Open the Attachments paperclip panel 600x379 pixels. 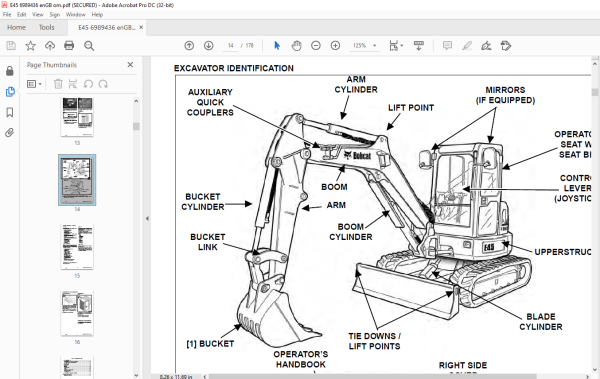[x=10, y=132]
